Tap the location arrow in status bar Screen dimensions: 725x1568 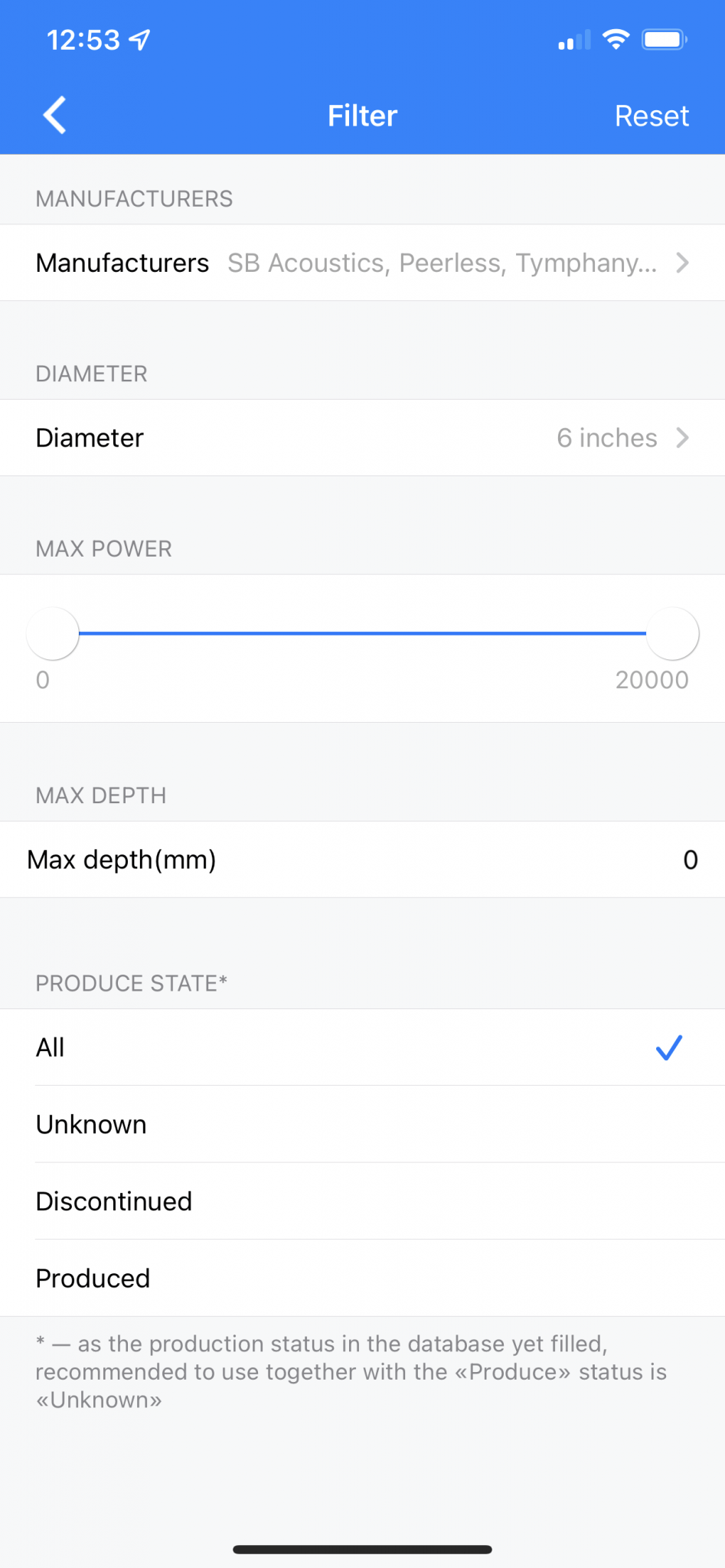[x=140, y=40]
